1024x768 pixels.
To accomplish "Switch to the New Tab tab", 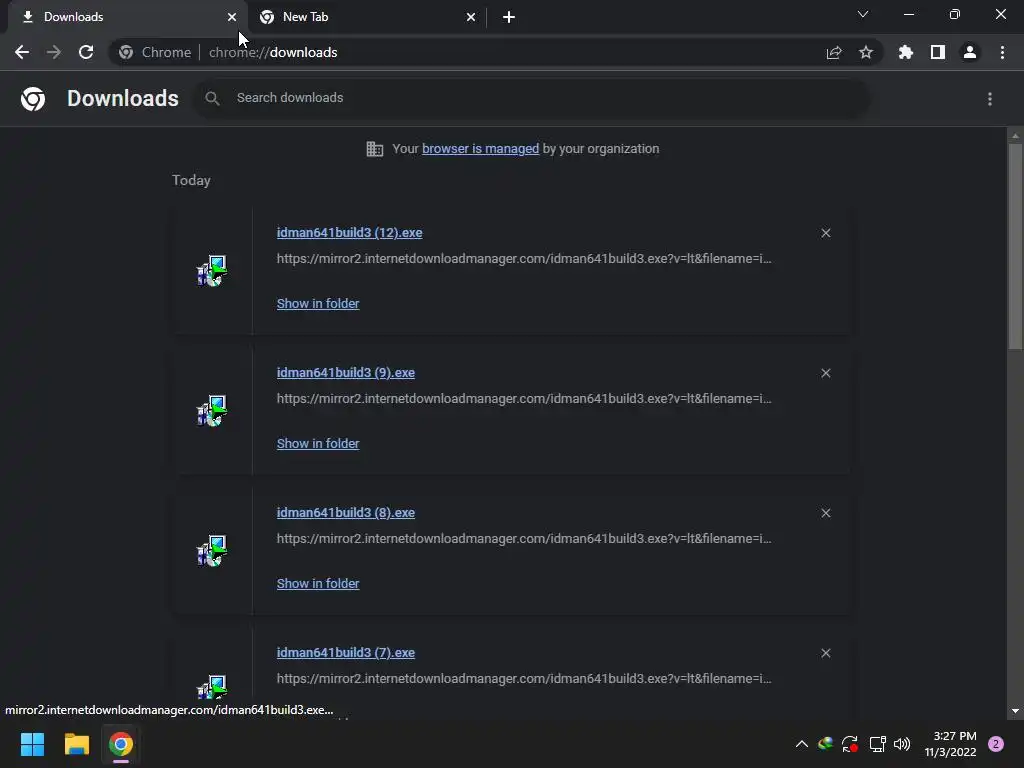I will click(x=368, y=17).
